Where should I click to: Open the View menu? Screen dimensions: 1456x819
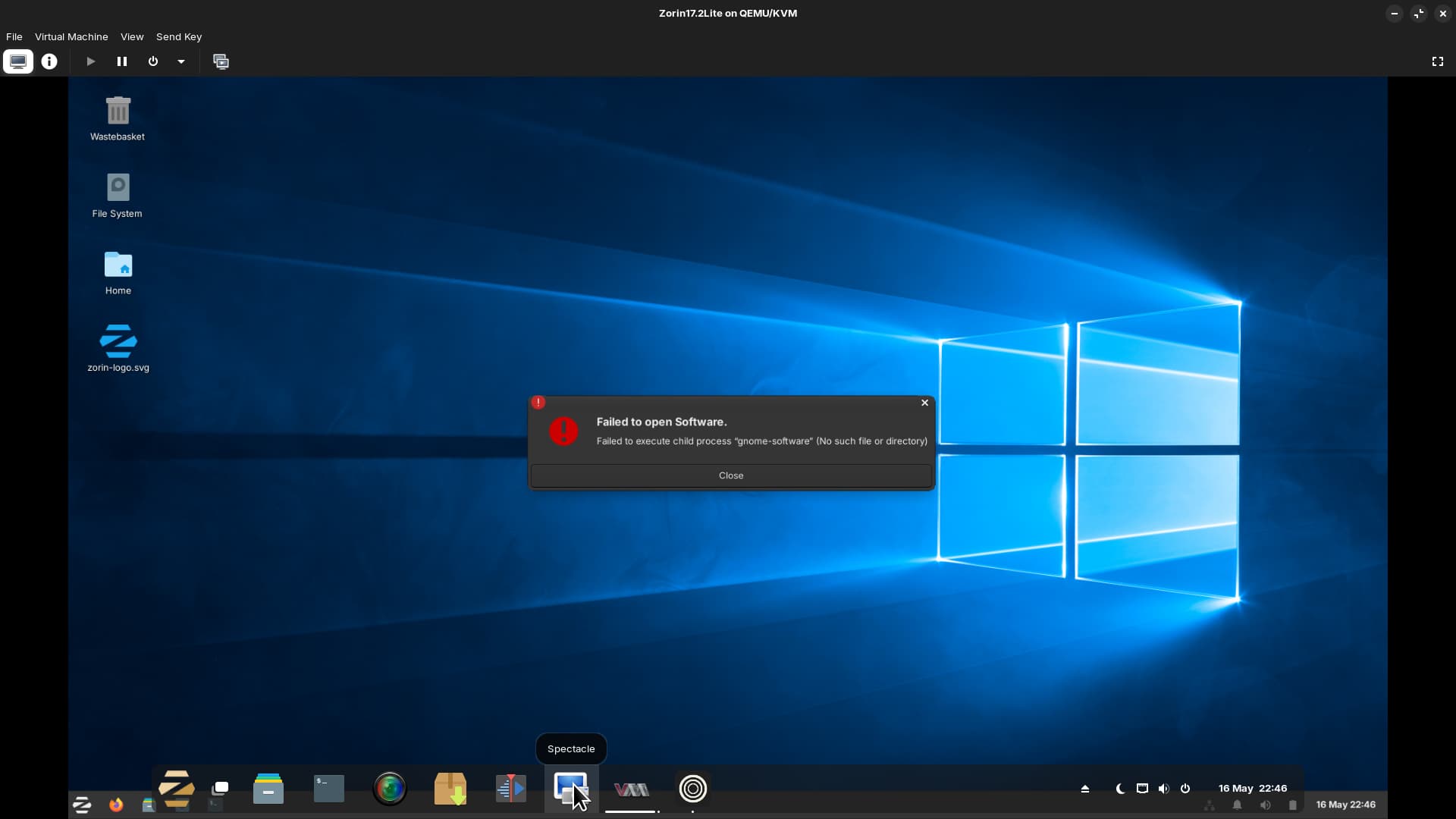click(132, 36)
